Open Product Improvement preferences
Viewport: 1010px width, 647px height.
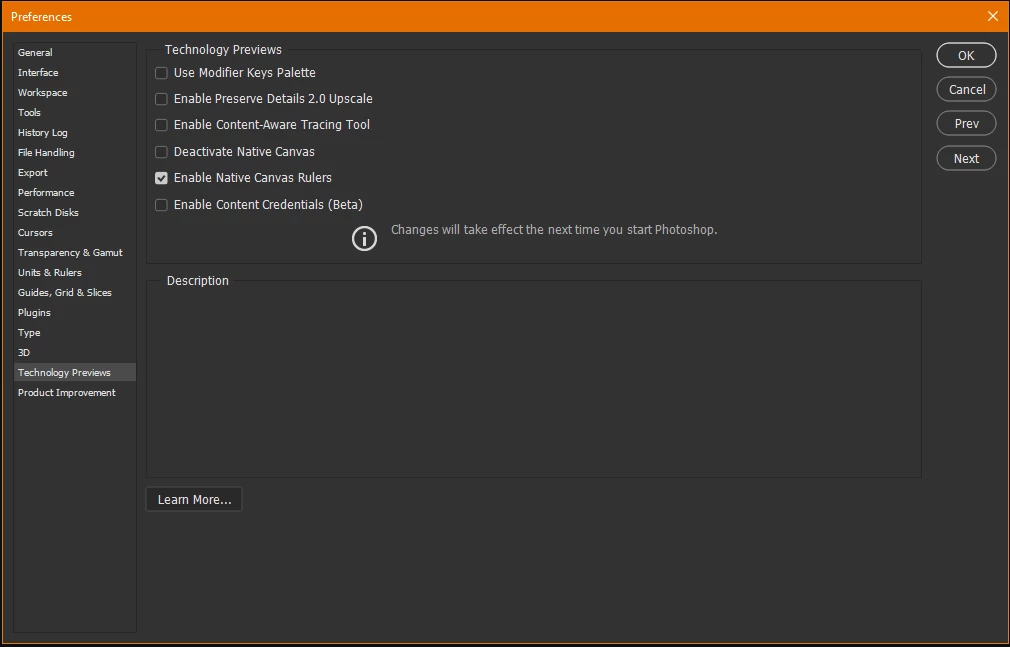(x=75, y=392)
